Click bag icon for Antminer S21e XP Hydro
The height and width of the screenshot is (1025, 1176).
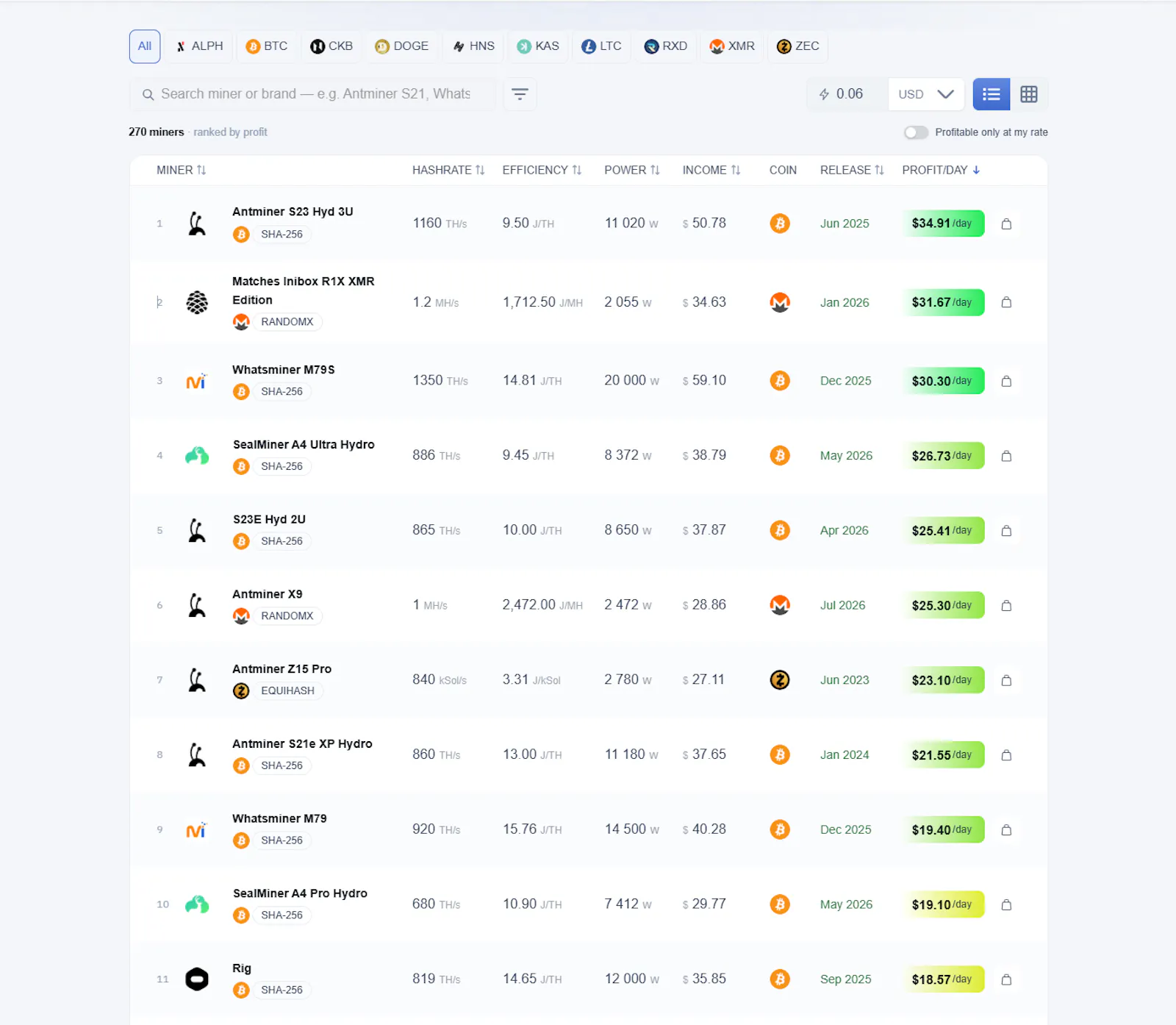pyautogui.click(x=1006, y=755)
